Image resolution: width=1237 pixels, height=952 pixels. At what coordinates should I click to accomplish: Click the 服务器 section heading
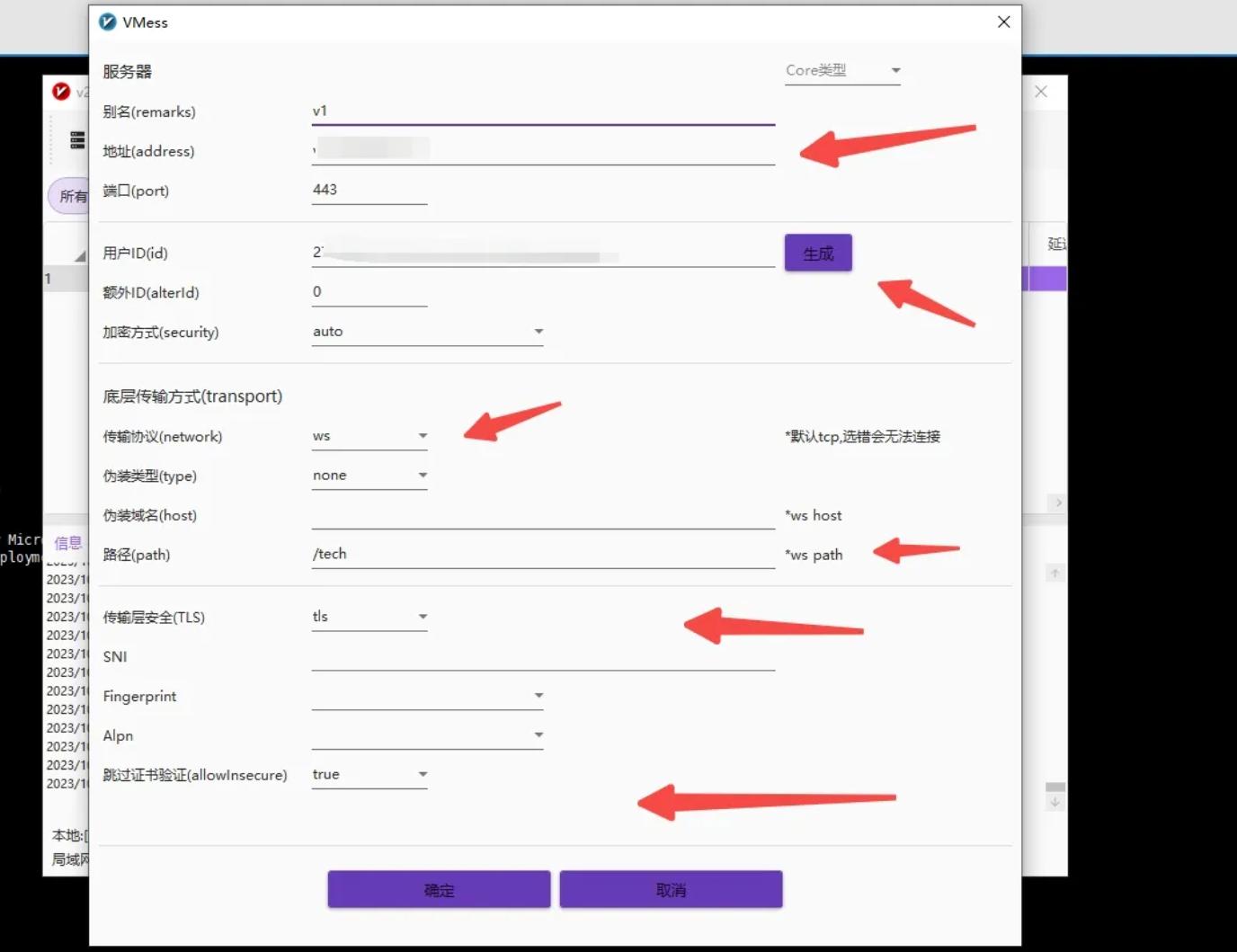pyautogui.click(x=127, y=72)
